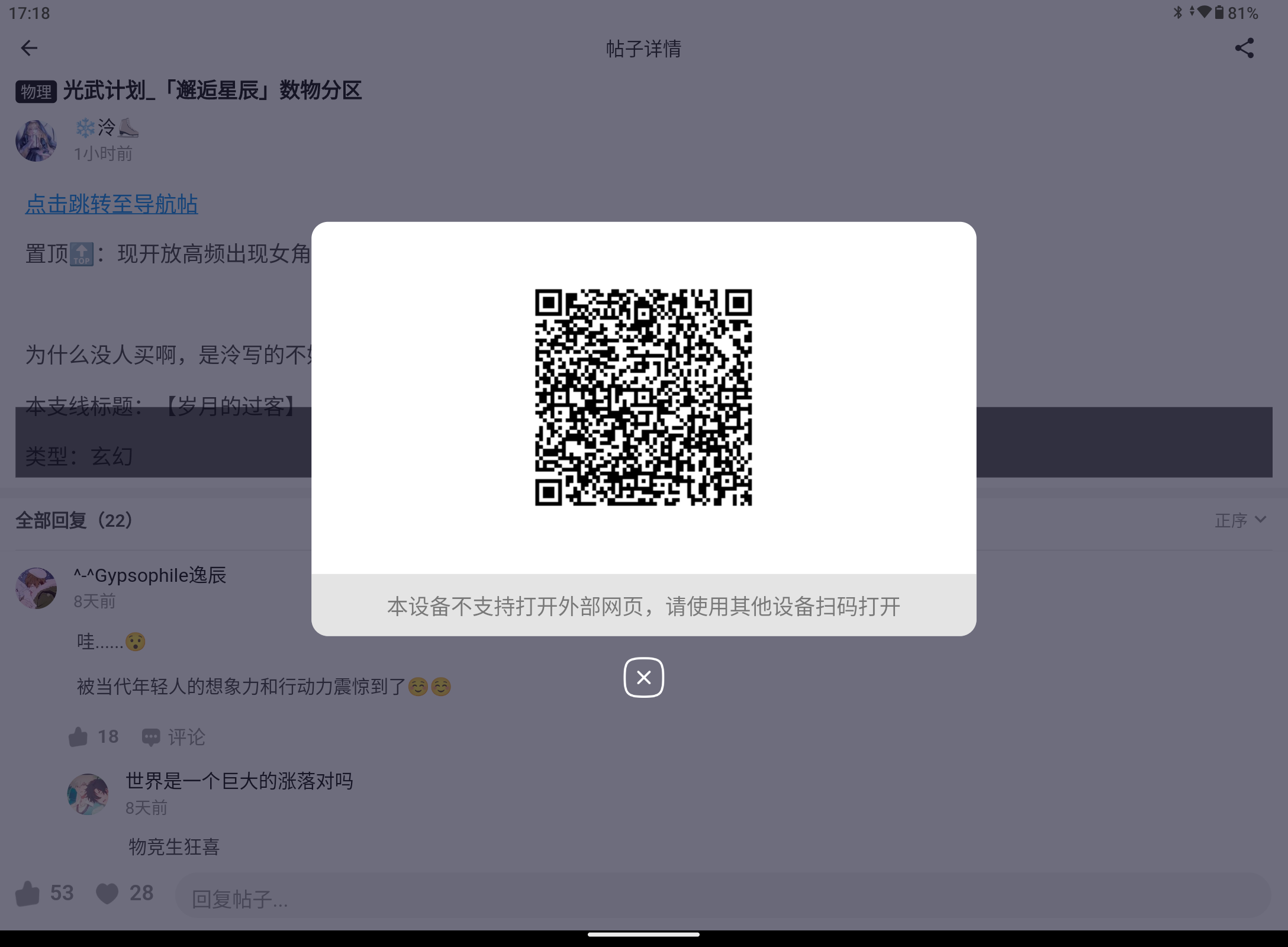This screenshot has height=947, width=1288.
Task: Select username ^-^Gypsophile逸辰
Action: pos(150,575)
